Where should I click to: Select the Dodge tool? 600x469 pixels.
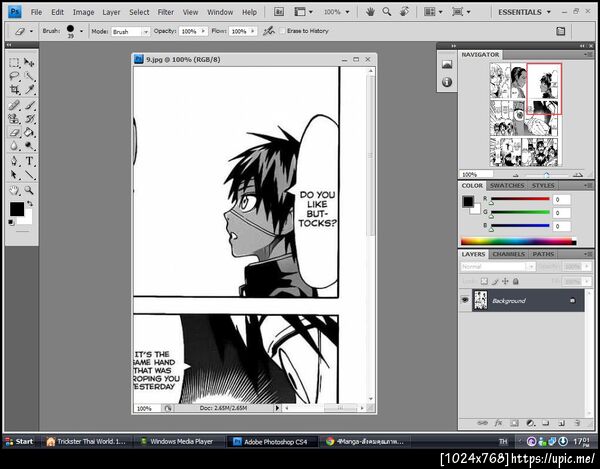pos(29,146)
